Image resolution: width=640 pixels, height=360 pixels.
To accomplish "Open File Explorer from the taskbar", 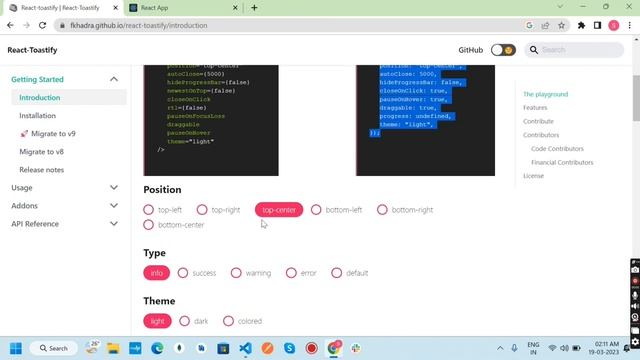I will [x=113, y=348].
